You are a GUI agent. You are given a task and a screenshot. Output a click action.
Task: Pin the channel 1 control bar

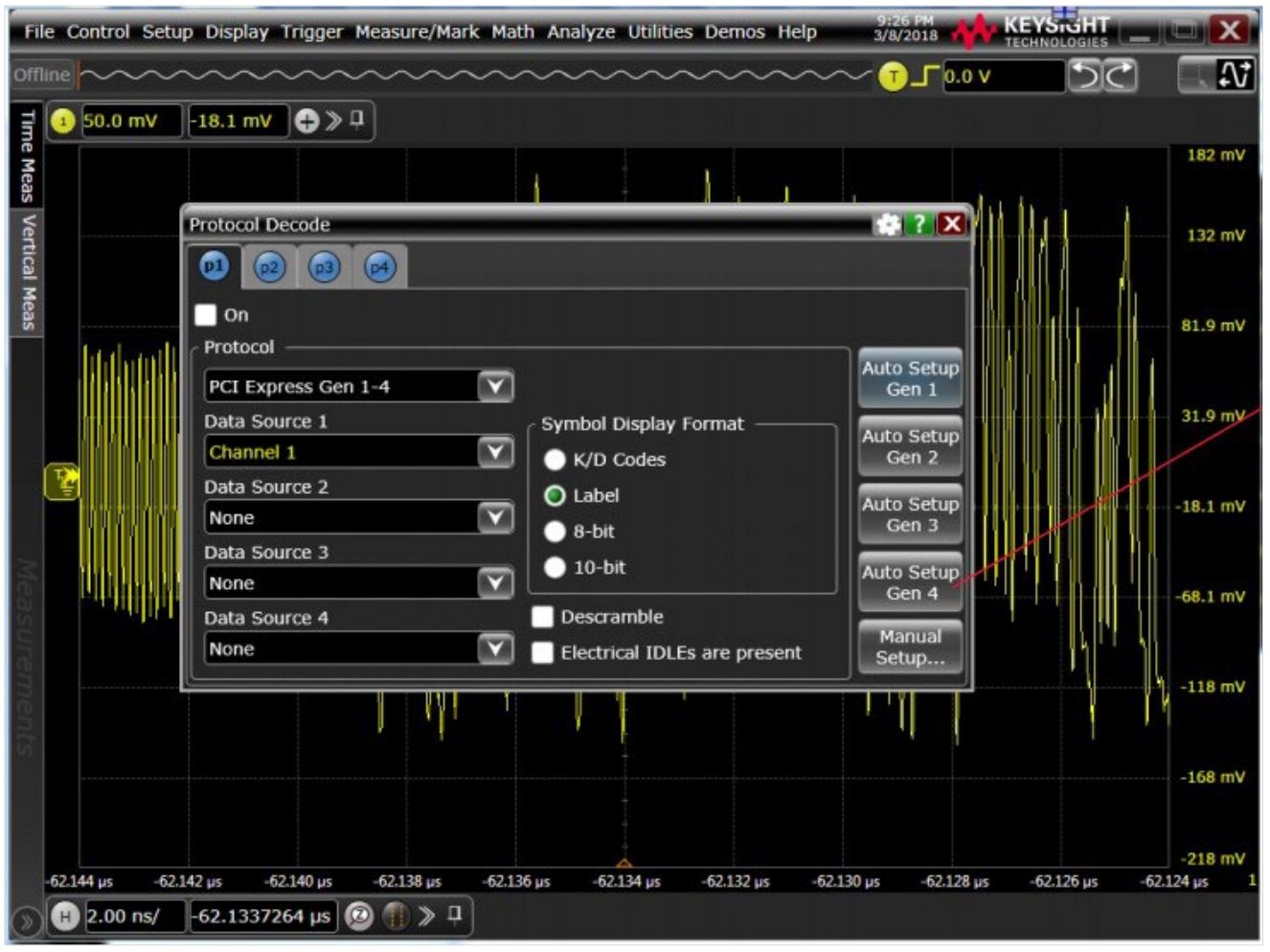click(356, 121)
